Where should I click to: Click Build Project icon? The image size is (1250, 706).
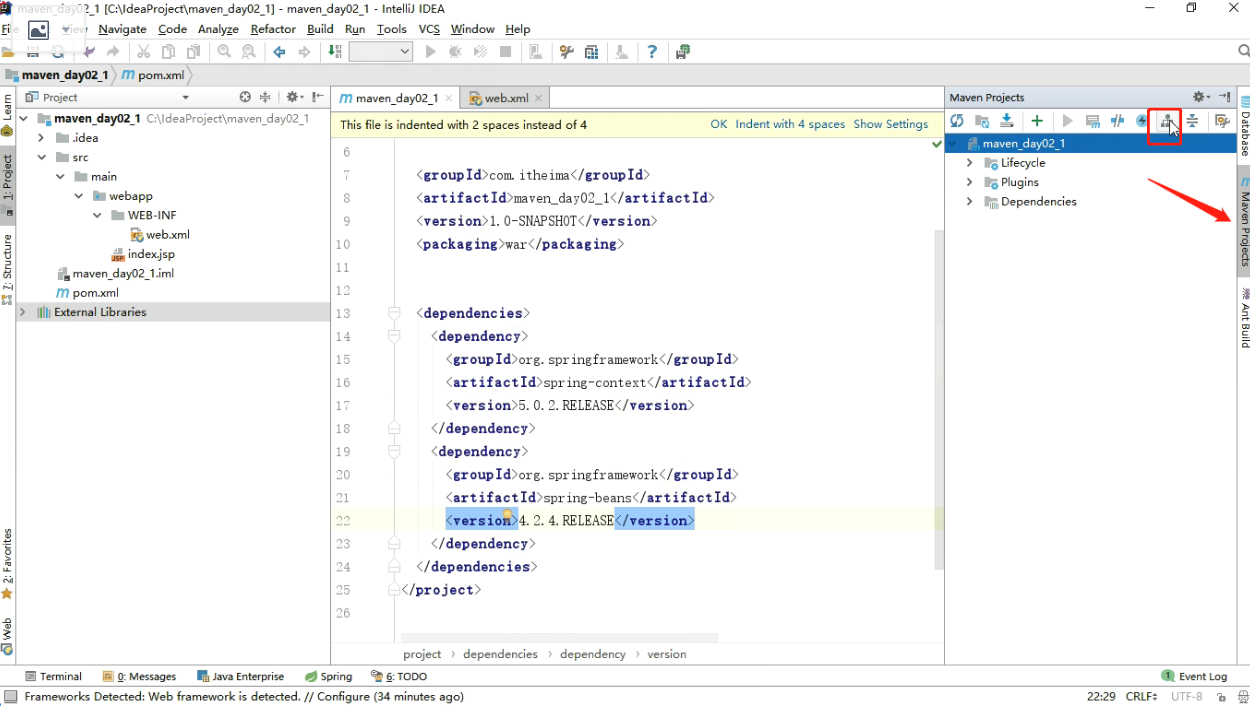coord(335,52)
